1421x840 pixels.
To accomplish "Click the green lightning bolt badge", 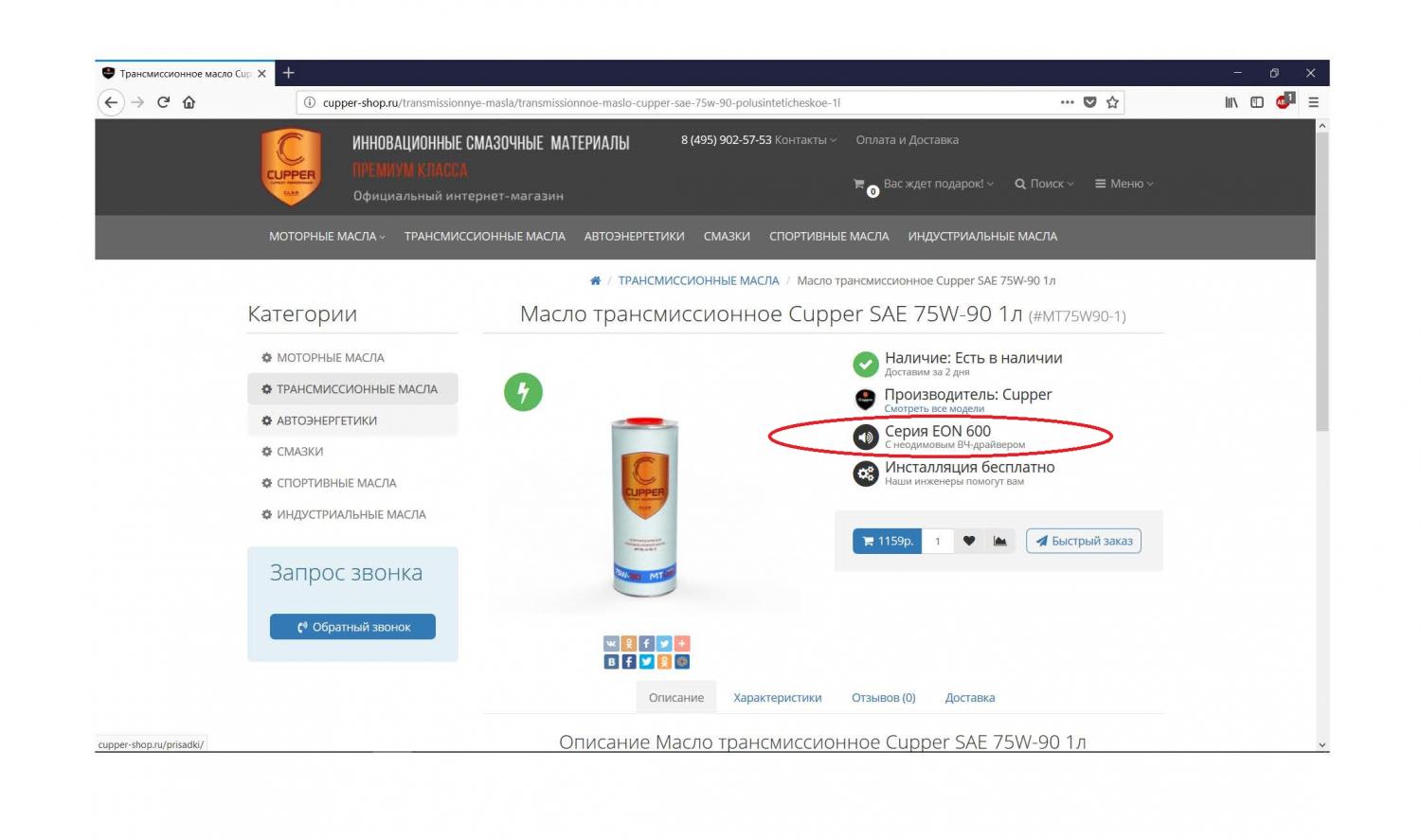I will pos(523,391).
